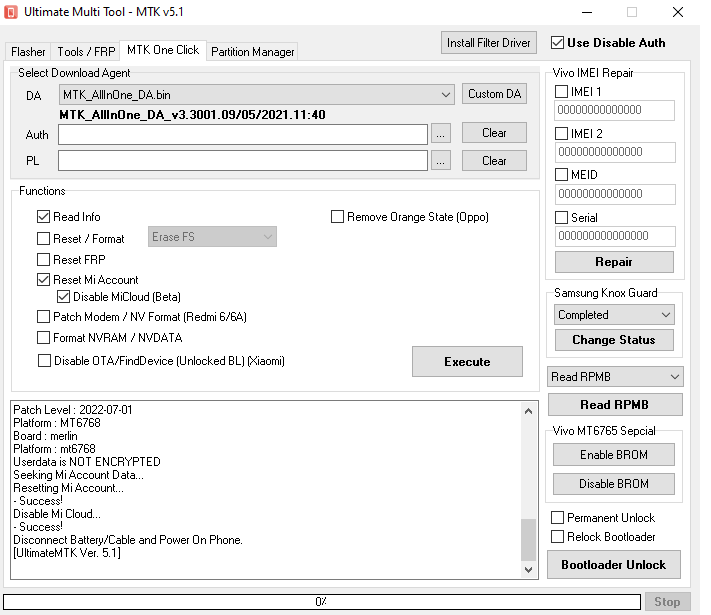Click the progress bar showing 0%
This screenshot has height=615, width=711.
tap(321, 602)
